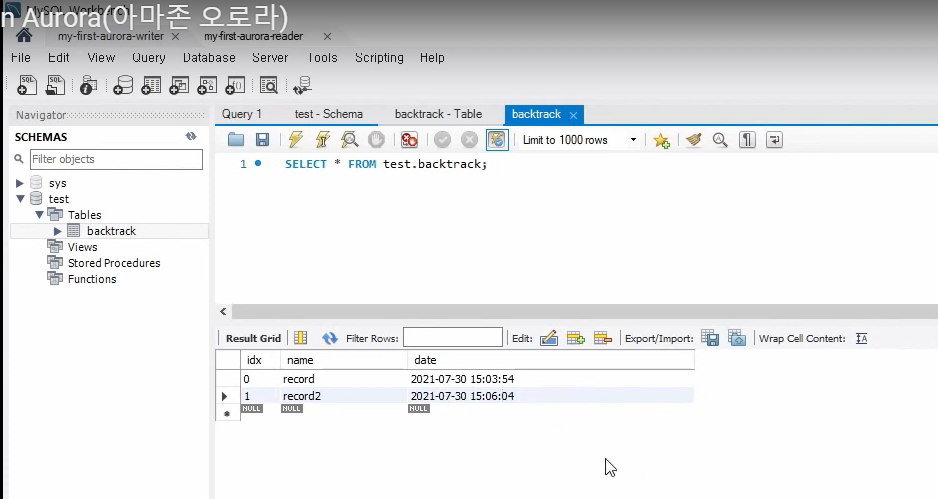Image resolution: width=938 pixels, height=499 pixels.
Task: Open the inspector for selected object
Action: [x=88, y=86]
